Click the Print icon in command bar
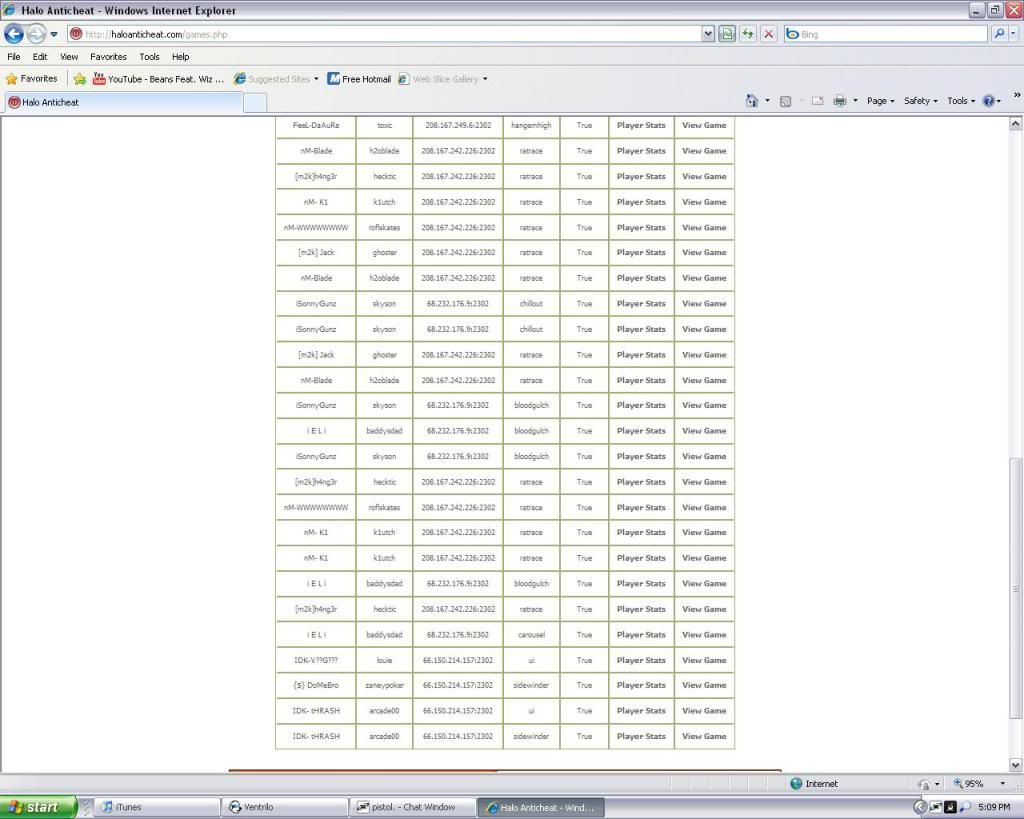Image resolution: width=1024 pixels, height=819 pixels. coord(840,101)
